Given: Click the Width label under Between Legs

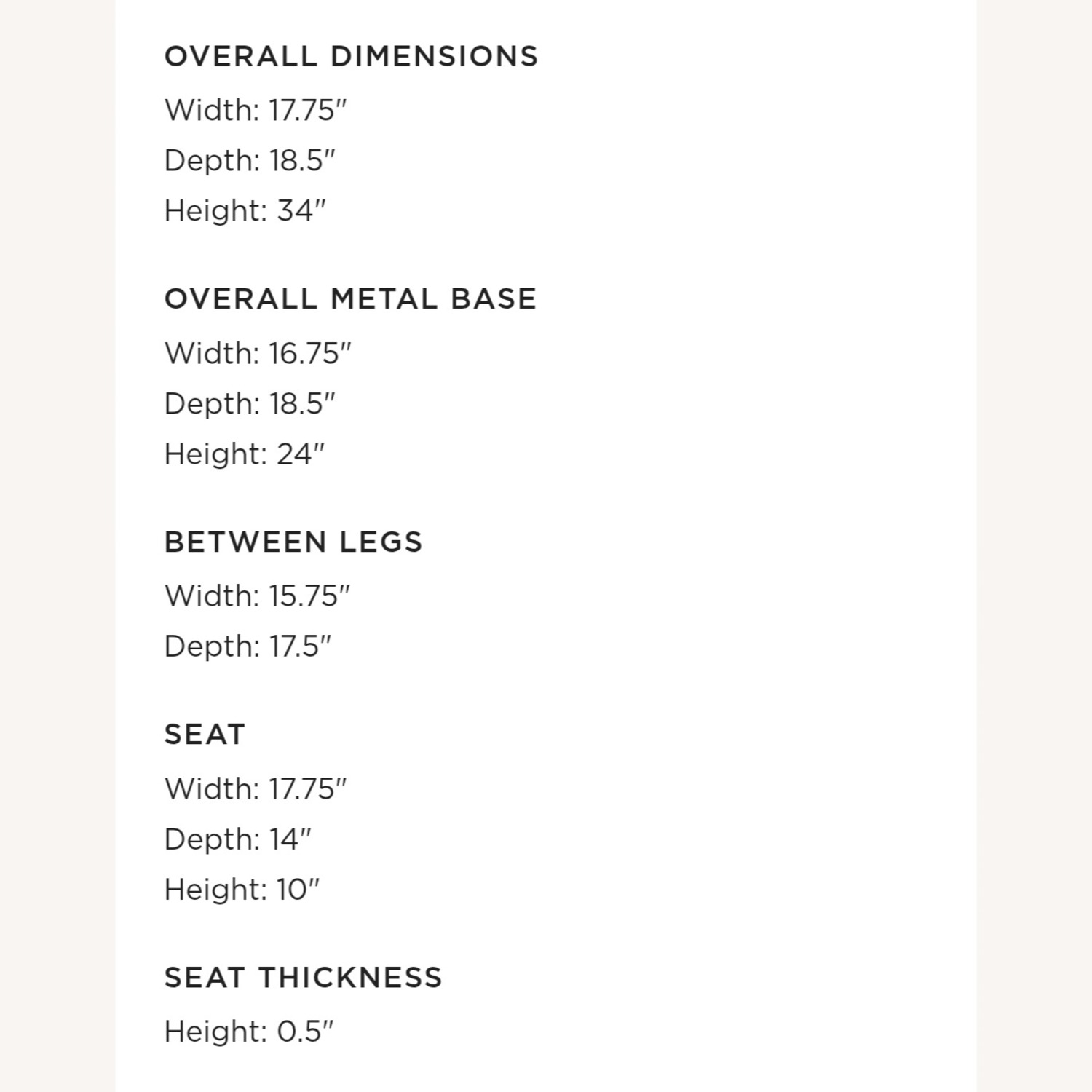Looking at the screenshot, I should [x=211, y=596].
